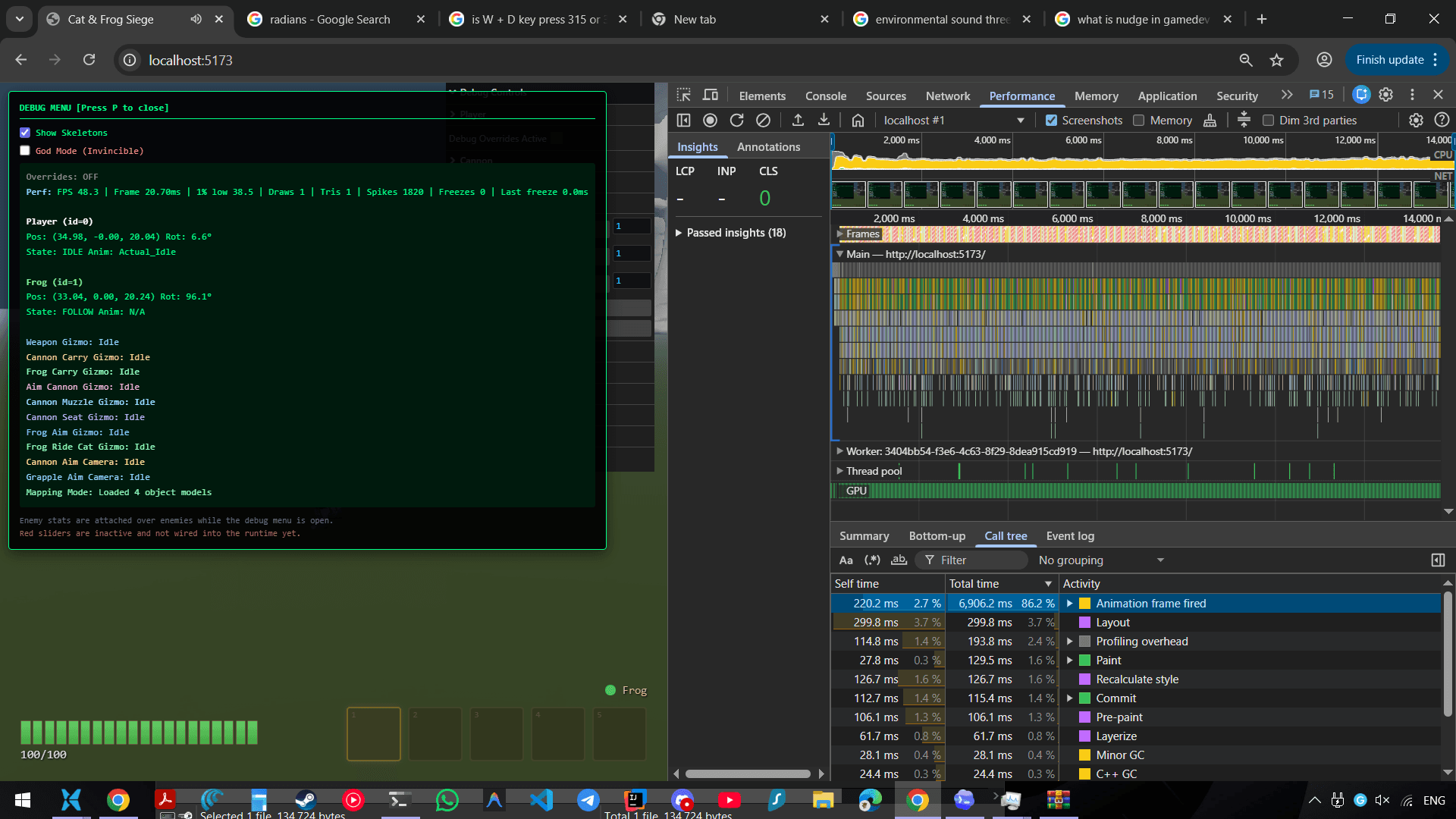Toggle the device toolbar icon in DevTools
1456x819 pixels.
pos(711,96)
